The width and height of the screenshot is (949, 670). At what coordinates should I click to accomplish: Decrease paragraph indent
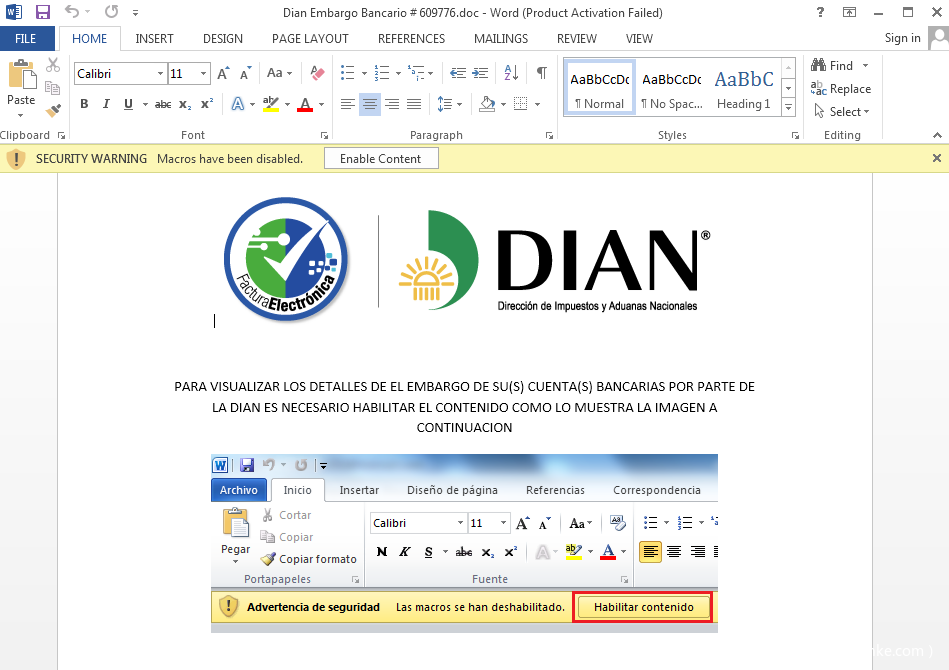[458, 73]
